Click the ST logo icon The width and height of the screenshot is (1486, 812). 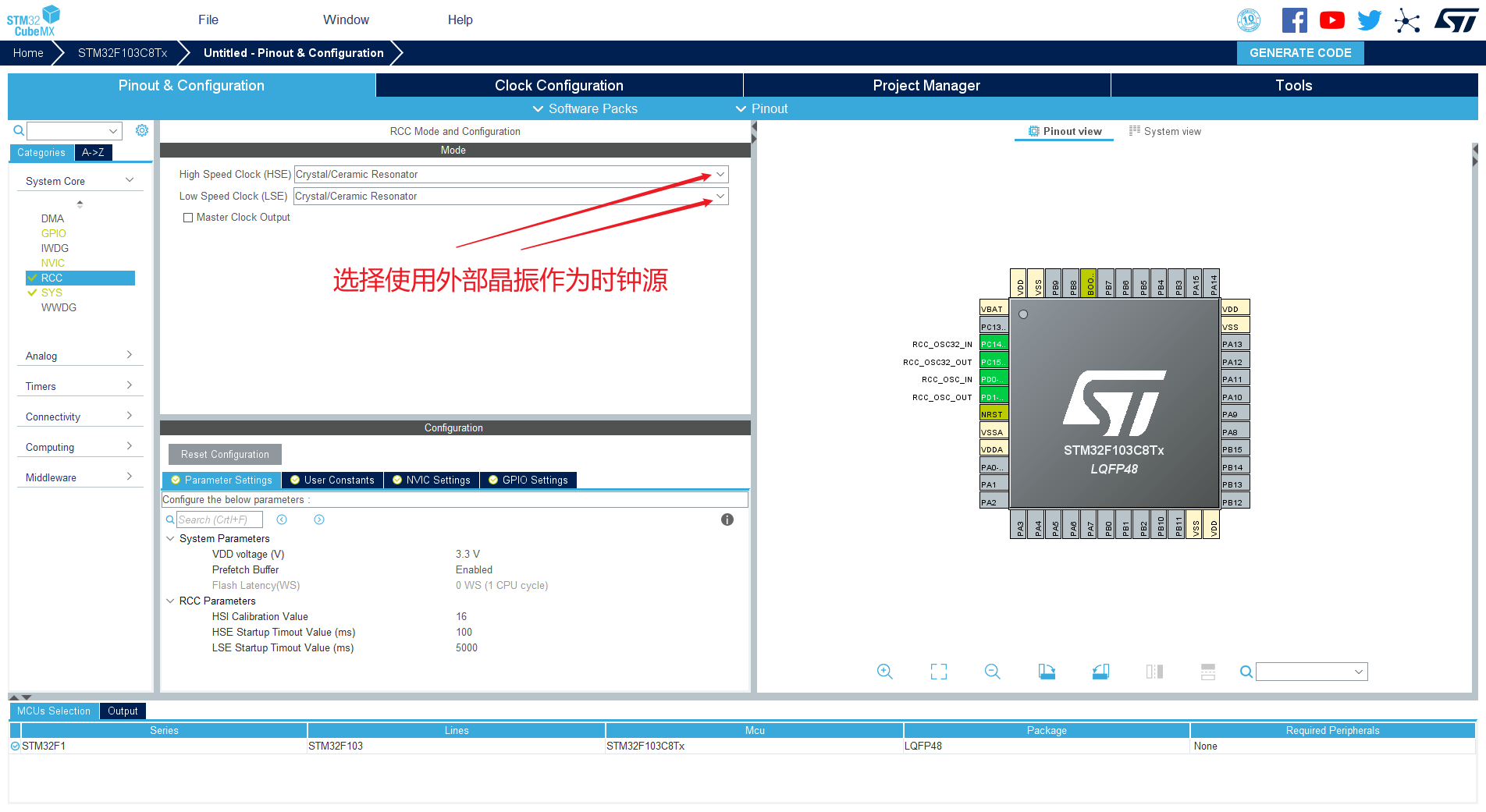click(1456, 20)
